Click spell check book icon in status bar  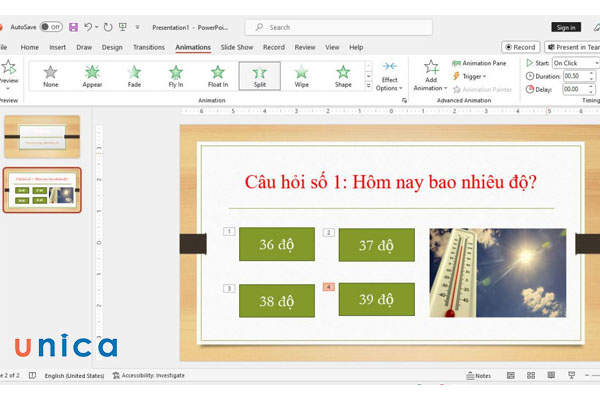(x=33, y=376)
